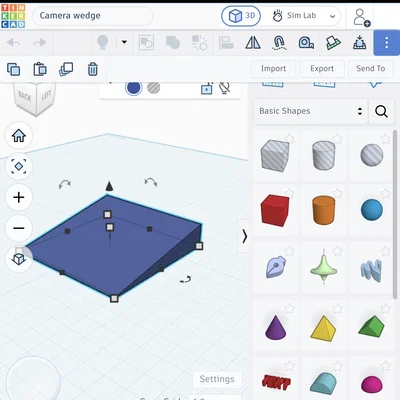Delete the selected shape
The image size is (400, 400).
(x=93, y=69)
